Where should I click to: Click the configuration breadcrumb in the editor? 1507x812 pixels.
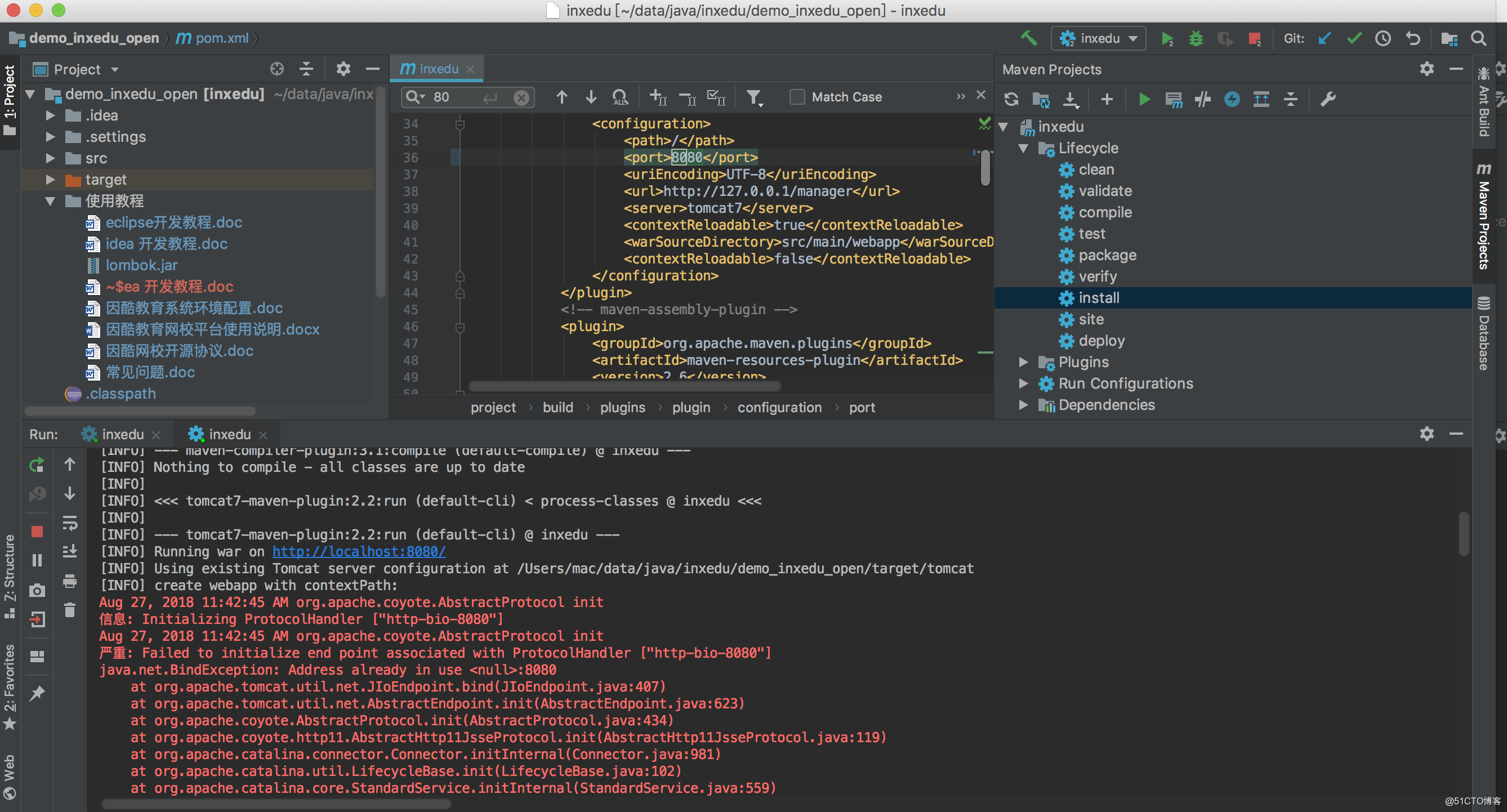[x=779, y=408]
